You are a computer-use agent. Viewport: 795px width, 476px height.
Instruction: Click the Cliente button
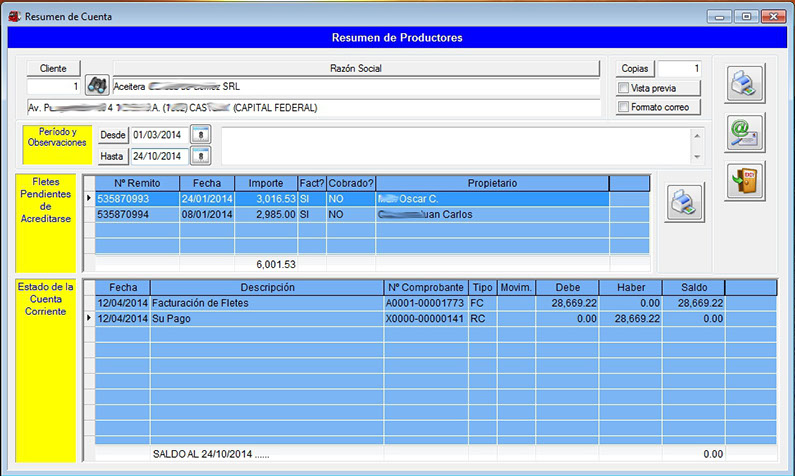(53, 68)
